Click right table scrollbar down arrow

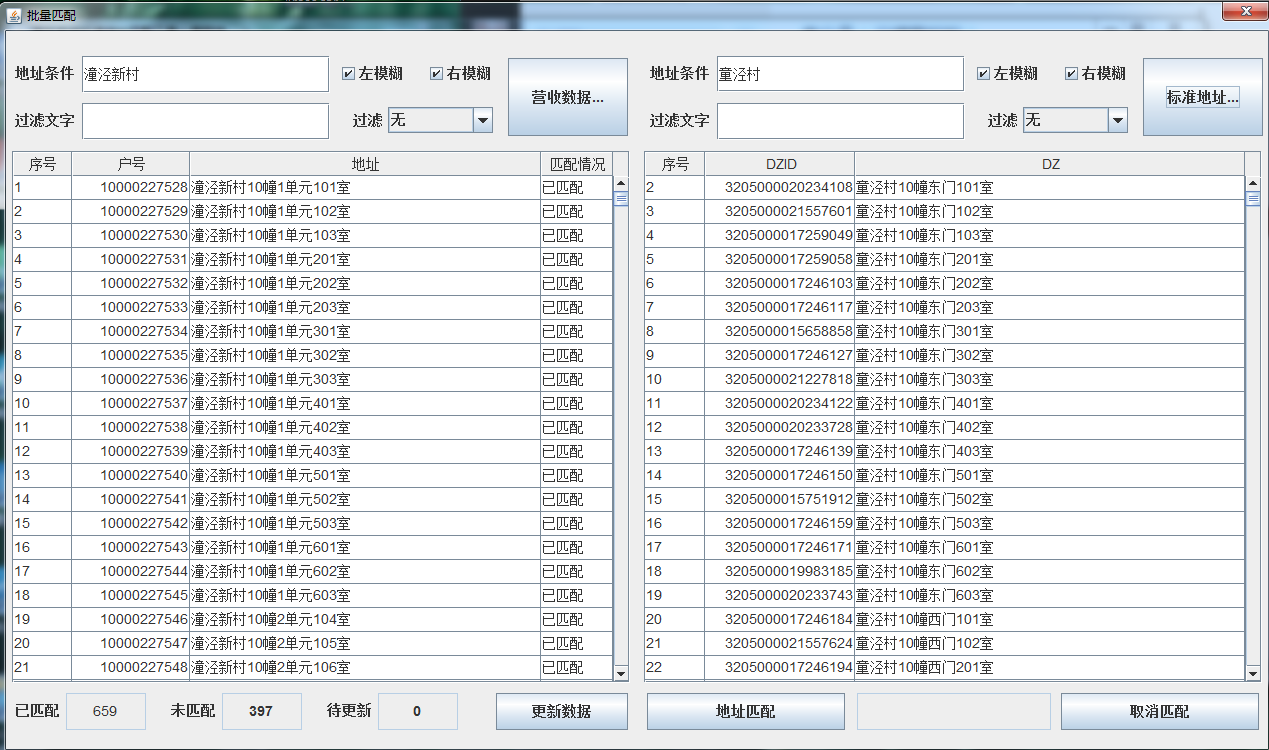1254,674
